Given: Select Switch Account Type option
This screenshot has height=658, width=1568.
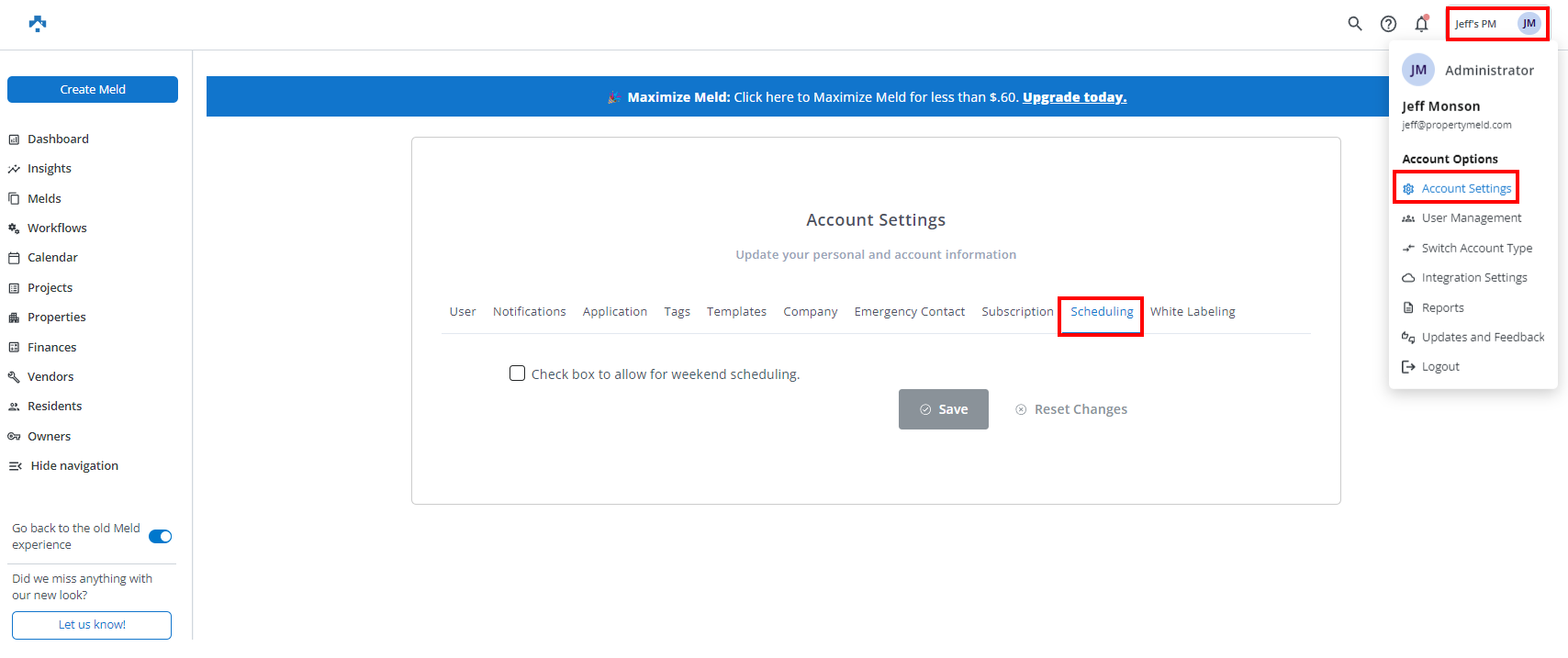Looking at the screenshot, I should coord(1476,249).
